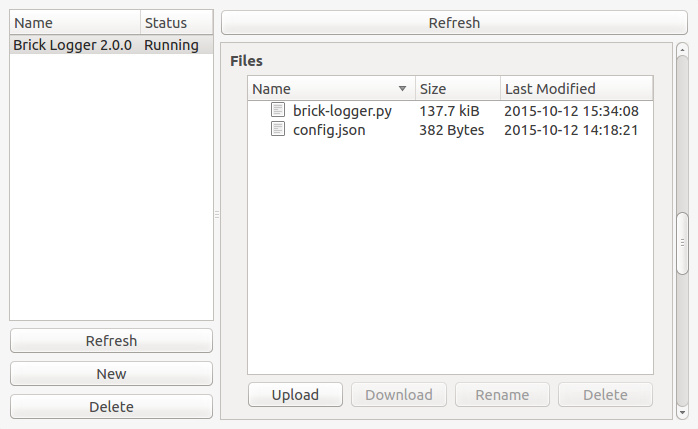Click the splitter handle between the two panels
Viewport: 698px width, 429px height.
tap(217, 214)
